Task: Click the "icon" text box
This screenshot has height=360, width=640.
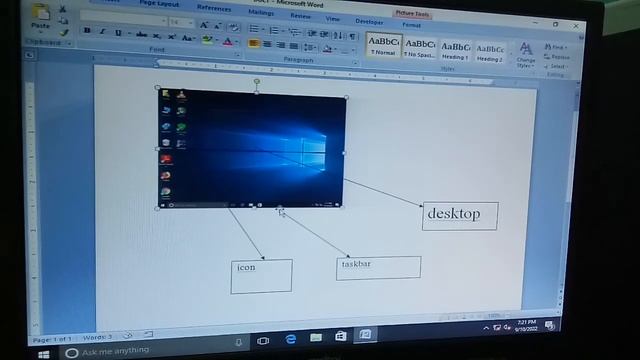Action: 262,276
